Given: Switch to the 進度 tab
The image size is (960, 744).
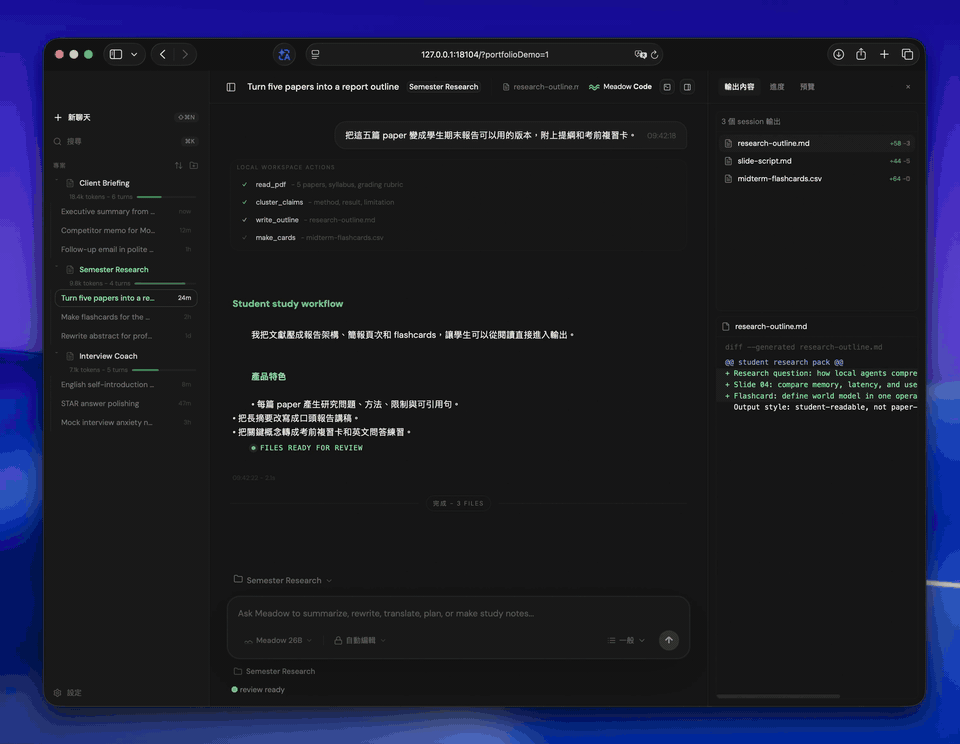Looking at the screenshot, I should 777,87.
